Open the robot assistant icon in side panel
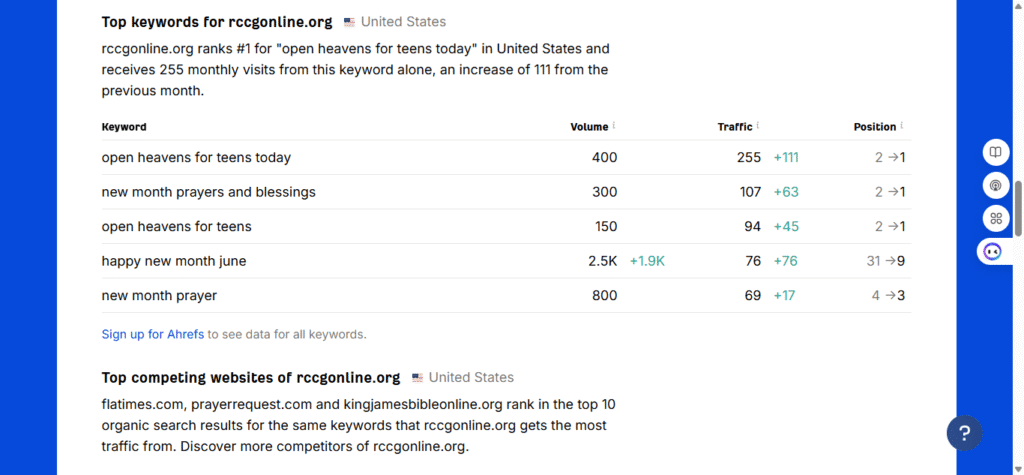 [993, 252]
